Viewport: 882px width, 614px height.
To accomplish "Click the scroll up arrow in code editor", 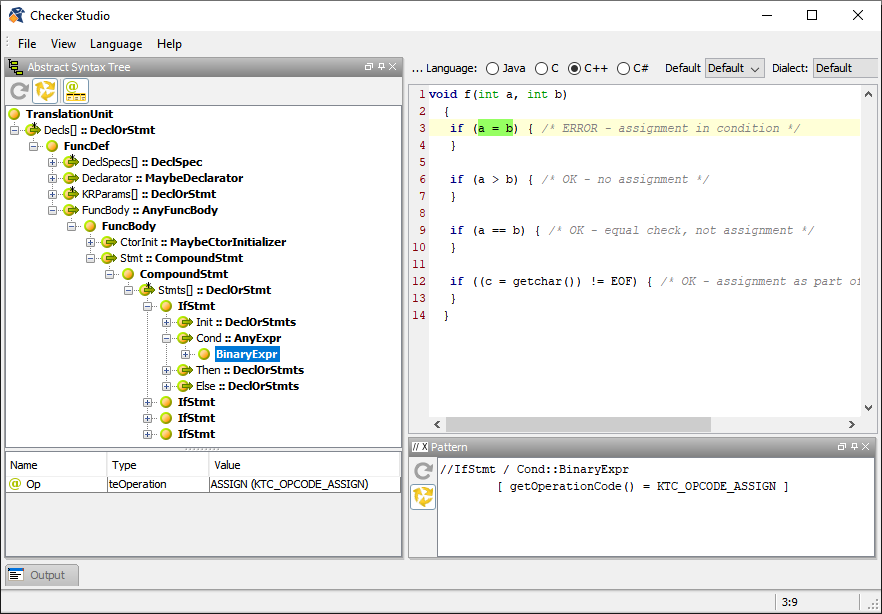I will (x=868, y=94).
